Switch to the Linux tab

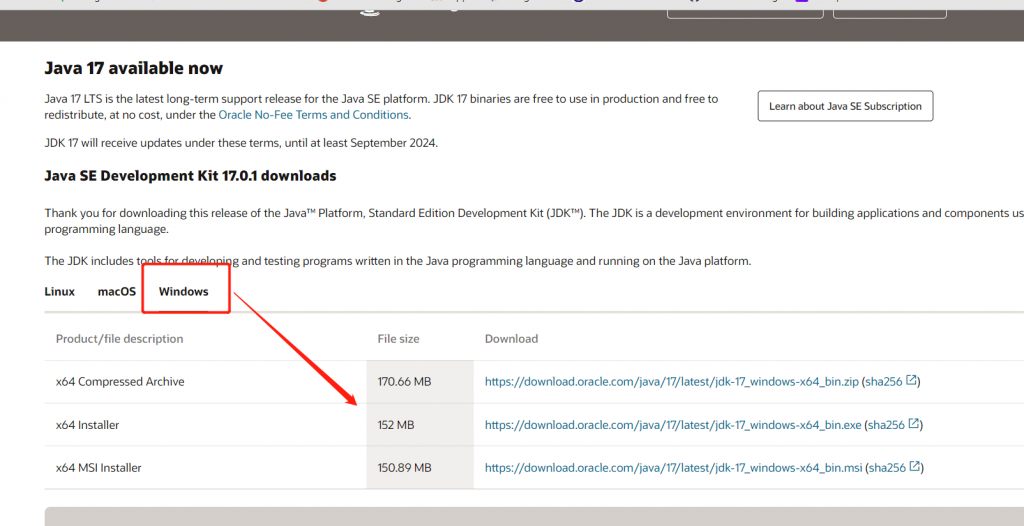[x=59, y=291]
